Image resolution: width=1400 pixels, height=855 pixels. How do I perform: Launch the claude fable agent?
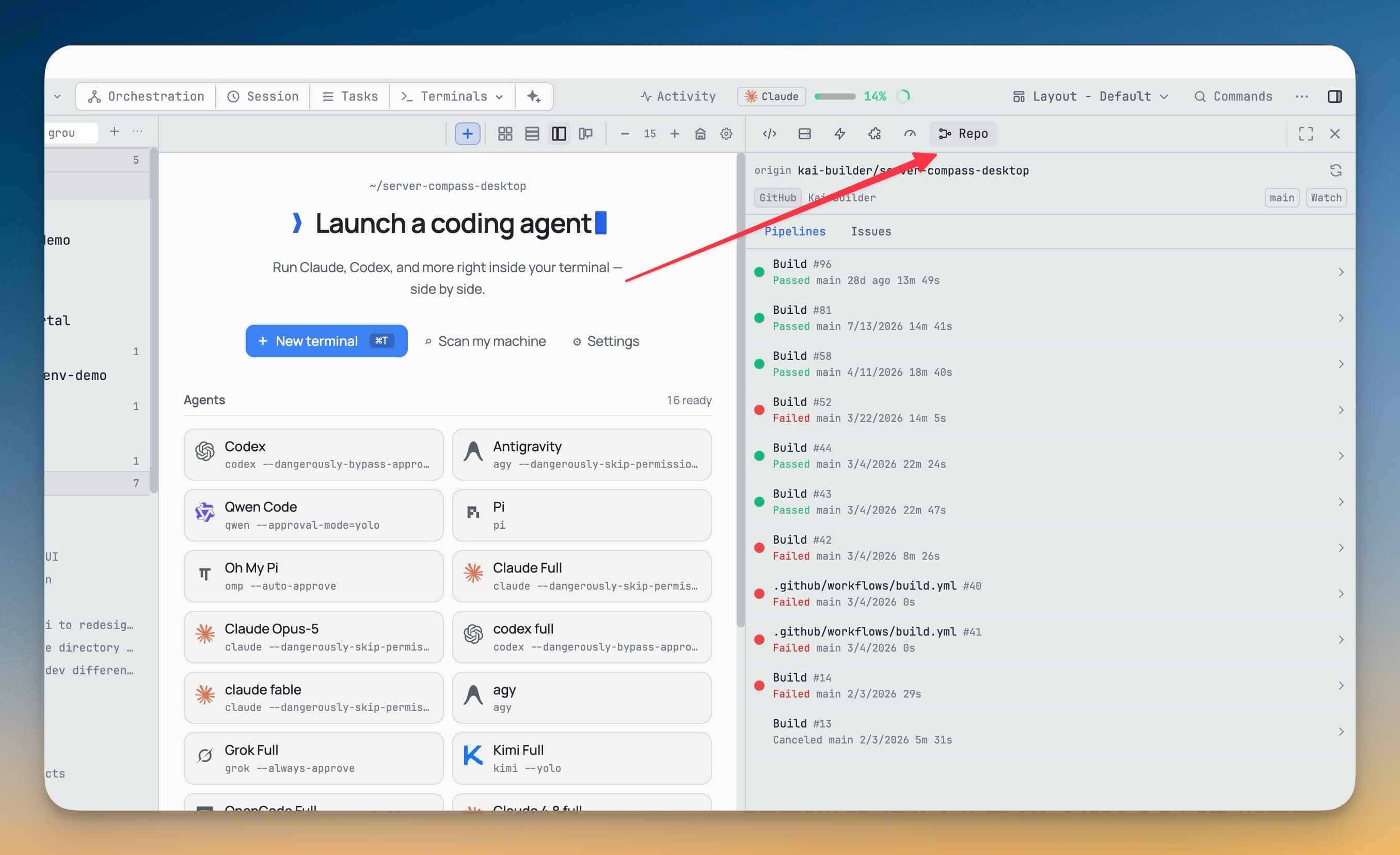(313, 698)
